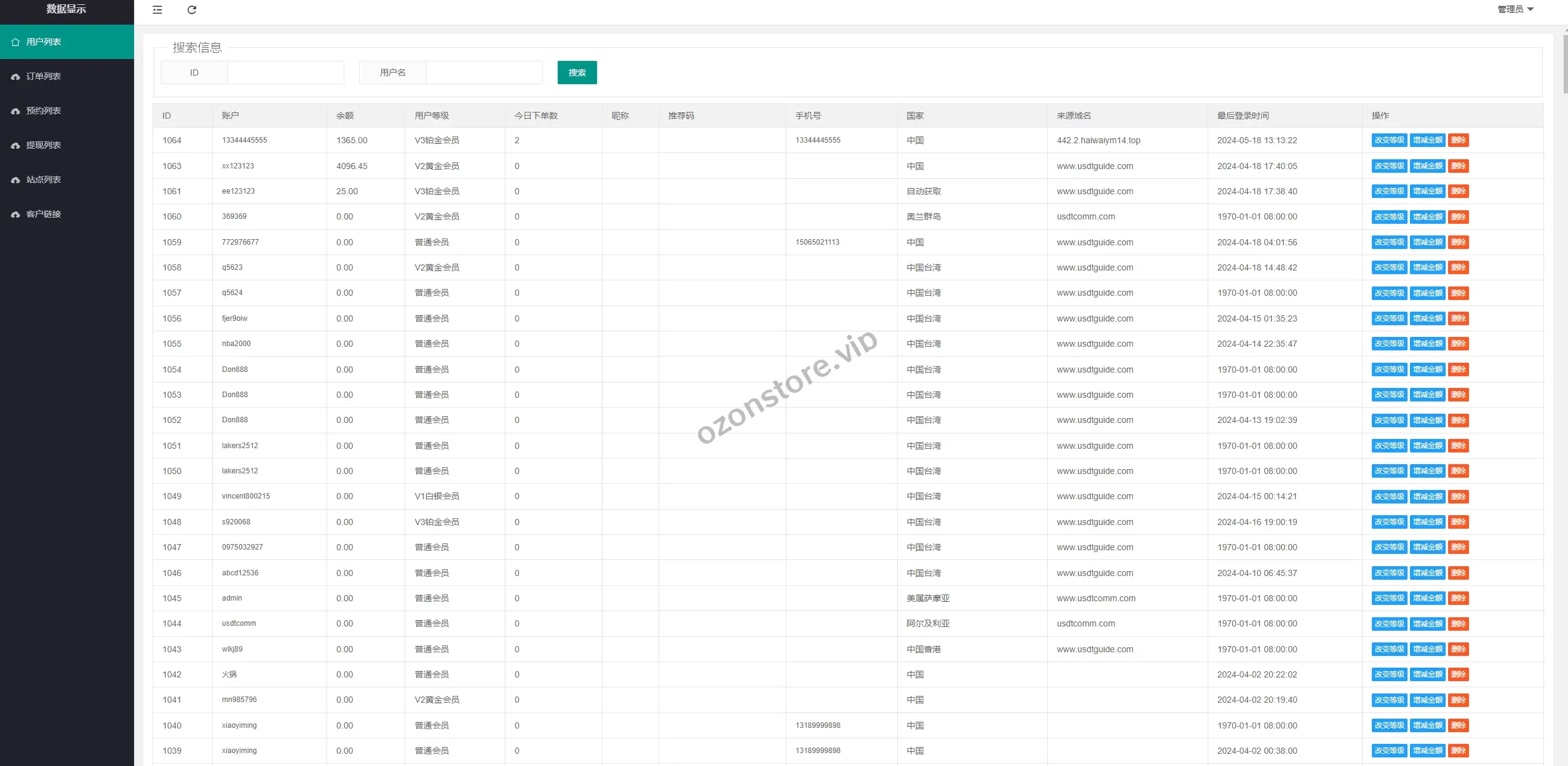The height and width of the screenshot is (766, 1568).
Task: Click the home icon beside 用户列表
Action: click(16, 42)
